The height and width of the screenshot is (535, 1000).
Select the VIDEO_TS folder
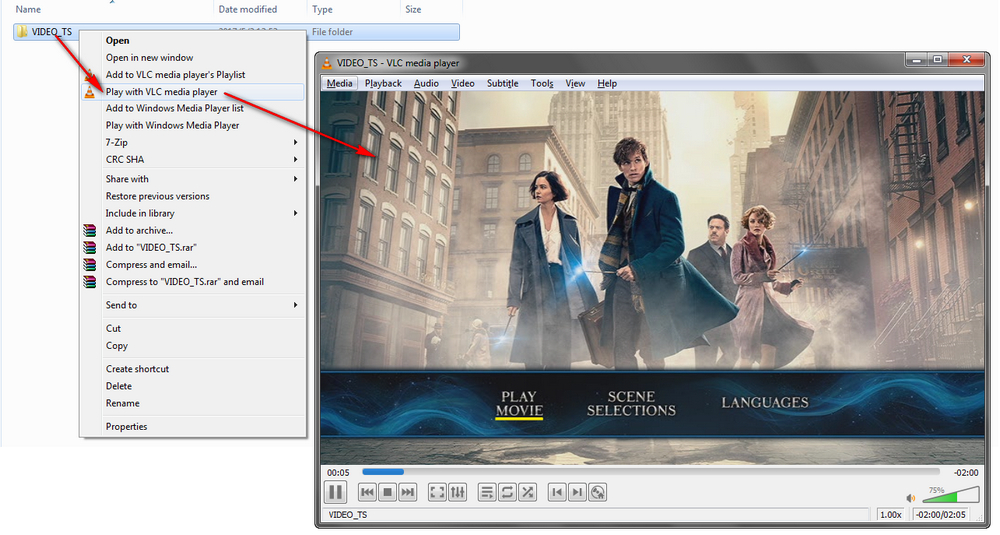(x=236, y=32)
